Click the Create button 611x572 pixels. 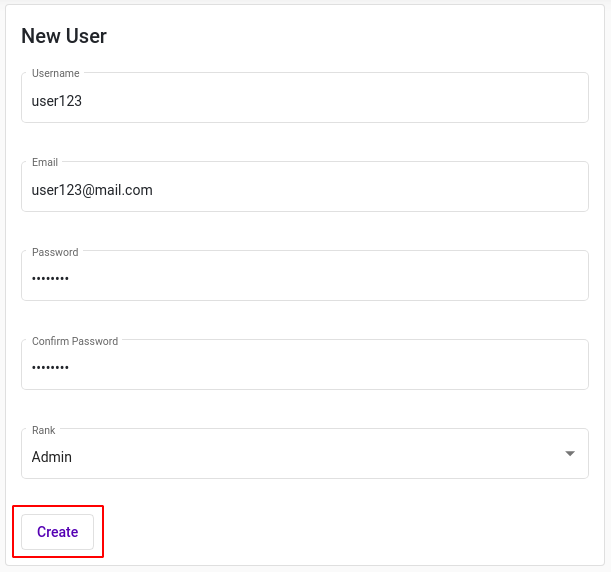[x=57, y=532]
